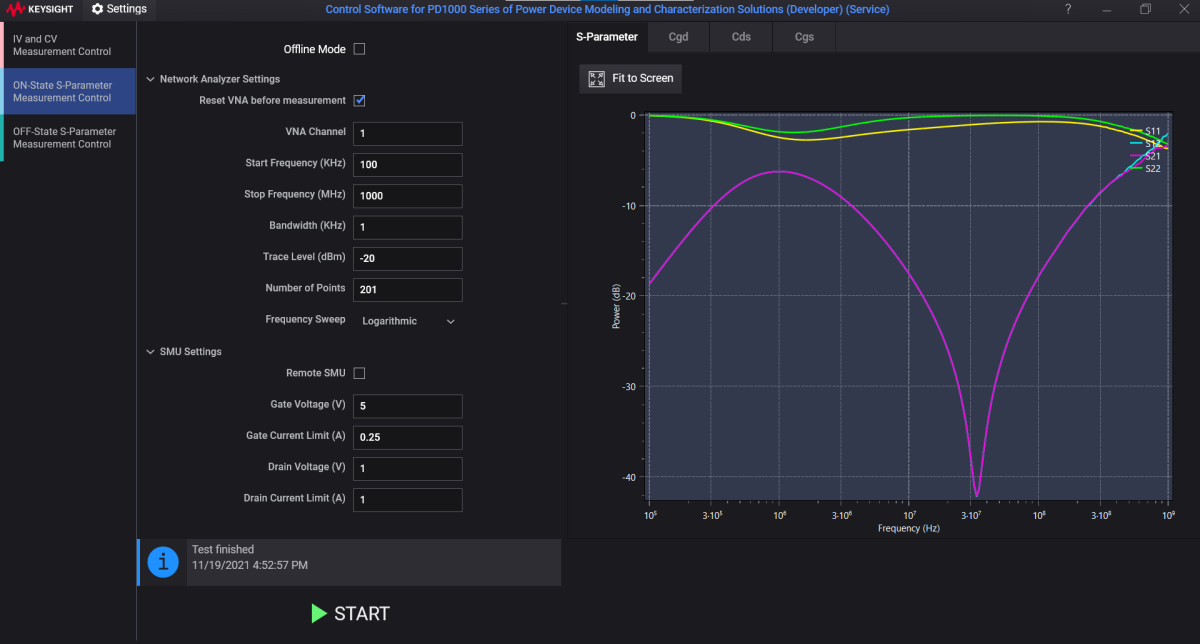Click the Fit to Screen button
The image size is (1200, 644).
[x=630, y=78]
